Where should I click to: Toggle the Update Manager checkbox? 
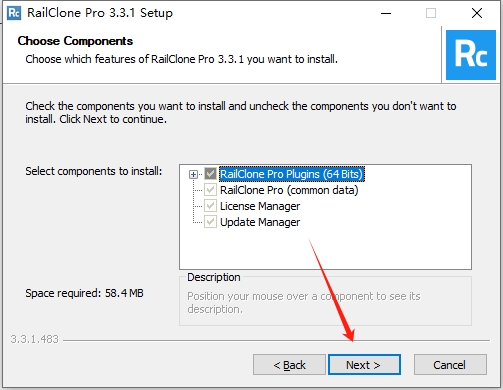click(x=210, y=222)
